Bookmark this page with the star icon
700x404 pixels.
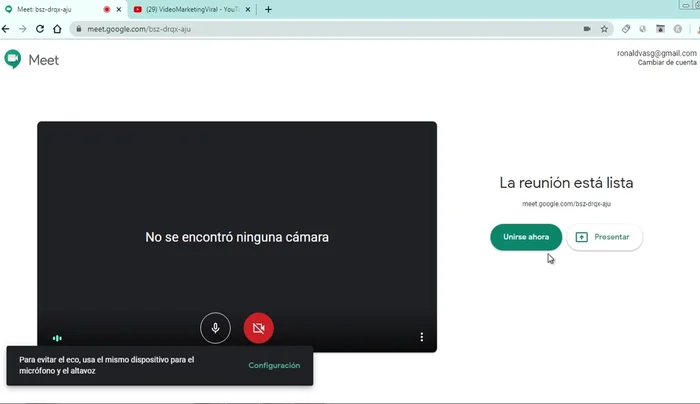click(604, 29)
